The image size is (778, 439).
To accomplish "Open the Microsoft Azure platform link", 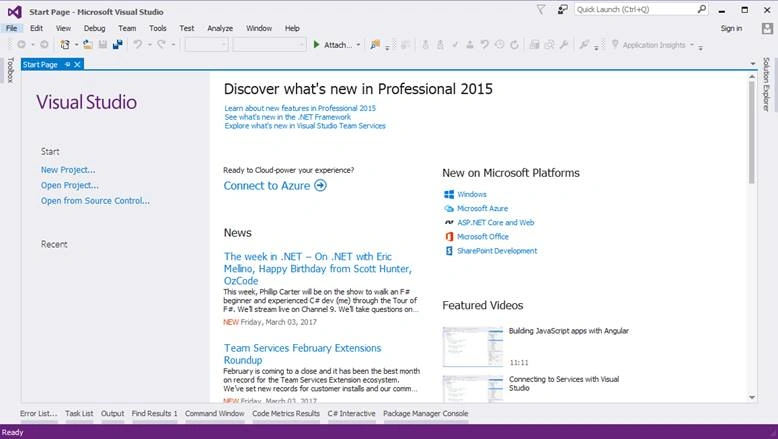I will [482, 208].
